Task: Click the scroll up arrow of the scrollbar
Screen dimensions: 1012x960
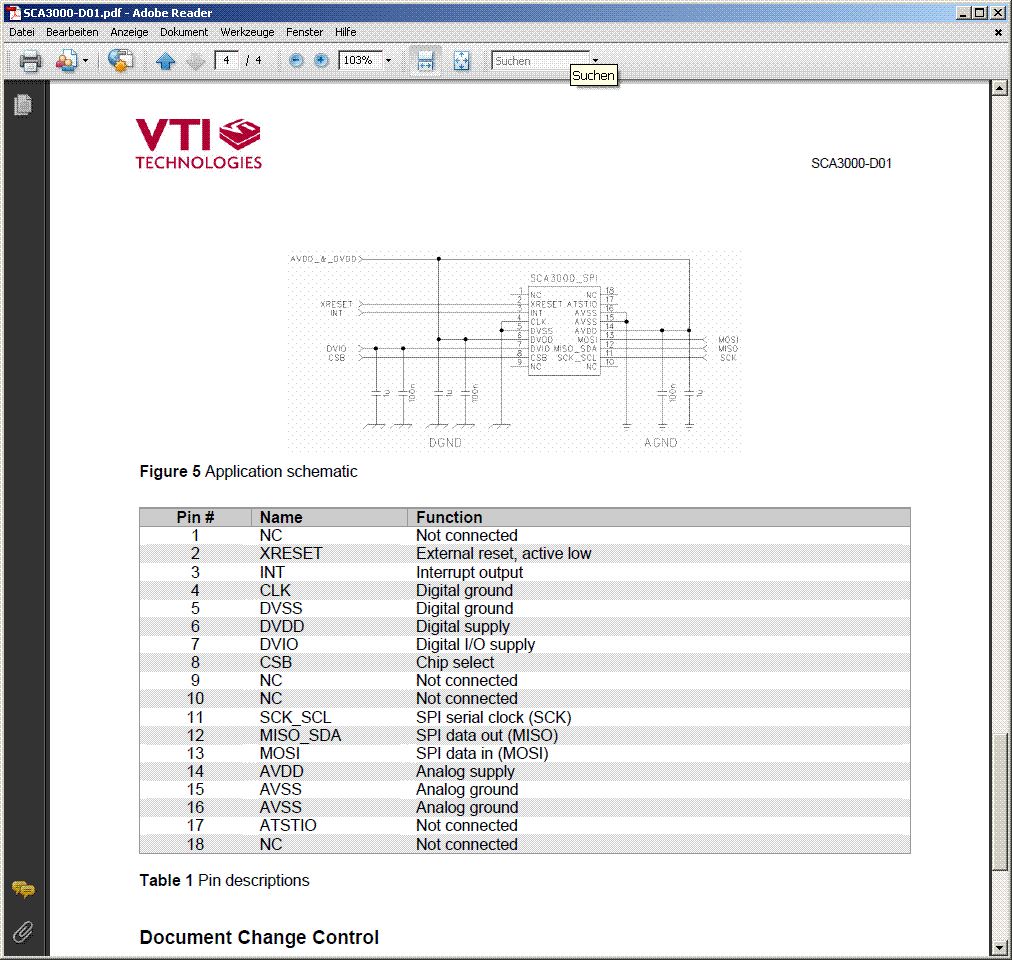Action: (x=1000, y=88)
